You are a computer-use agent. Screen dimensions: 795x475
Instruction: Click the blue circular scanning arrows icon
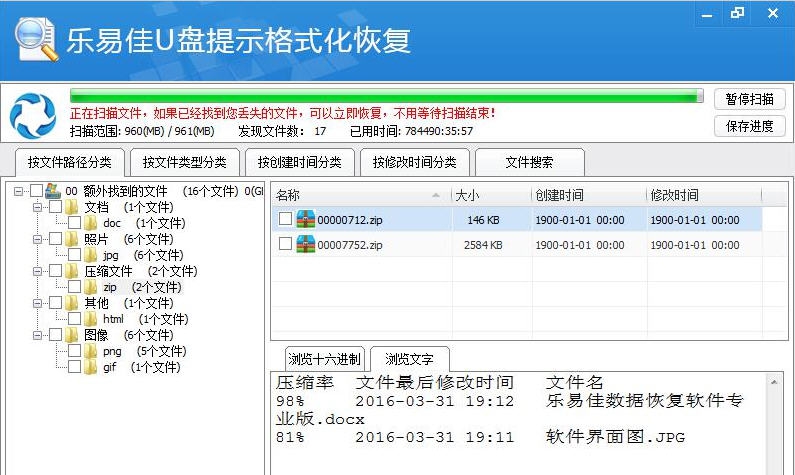click(x=33, y=116)
